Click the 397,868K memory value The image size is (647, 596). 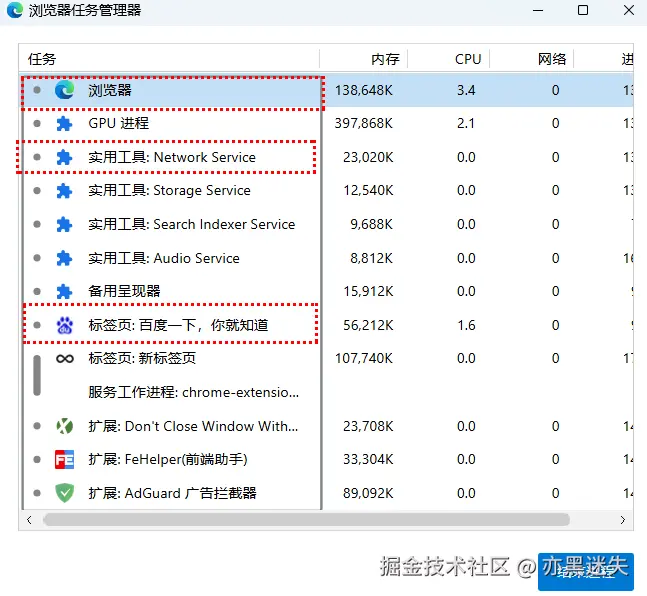[x=364, y=123]
